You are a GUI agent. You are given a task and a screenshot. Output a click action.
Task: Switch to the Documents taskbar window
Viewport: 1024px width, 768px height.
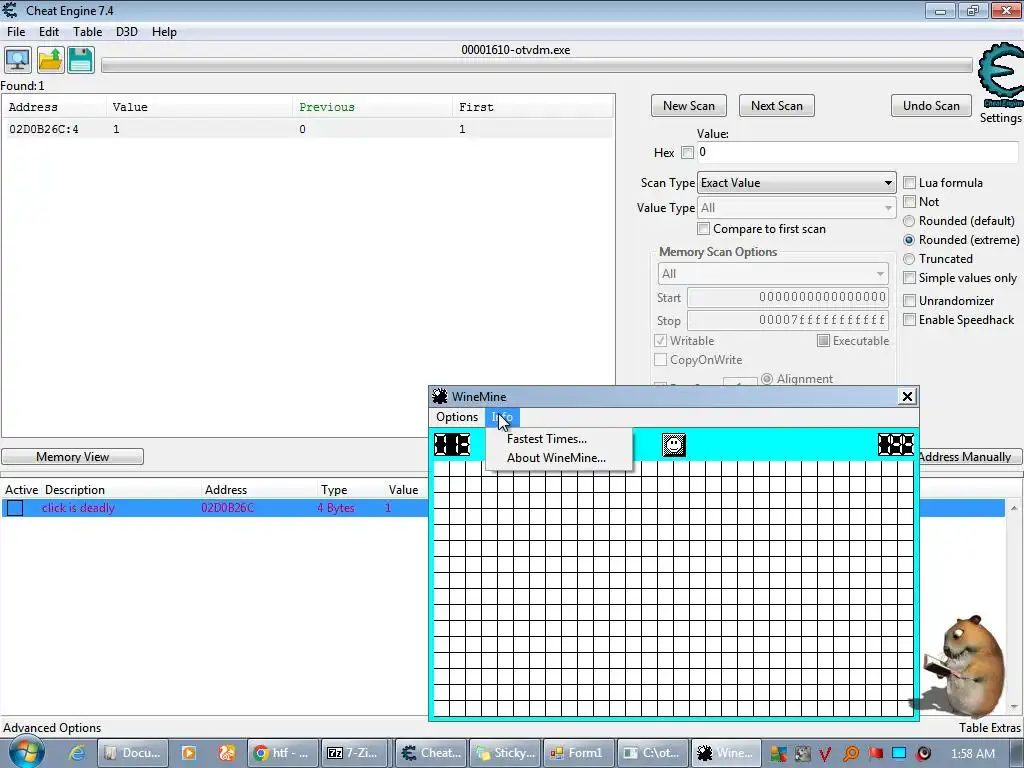[x=133, y=754]
